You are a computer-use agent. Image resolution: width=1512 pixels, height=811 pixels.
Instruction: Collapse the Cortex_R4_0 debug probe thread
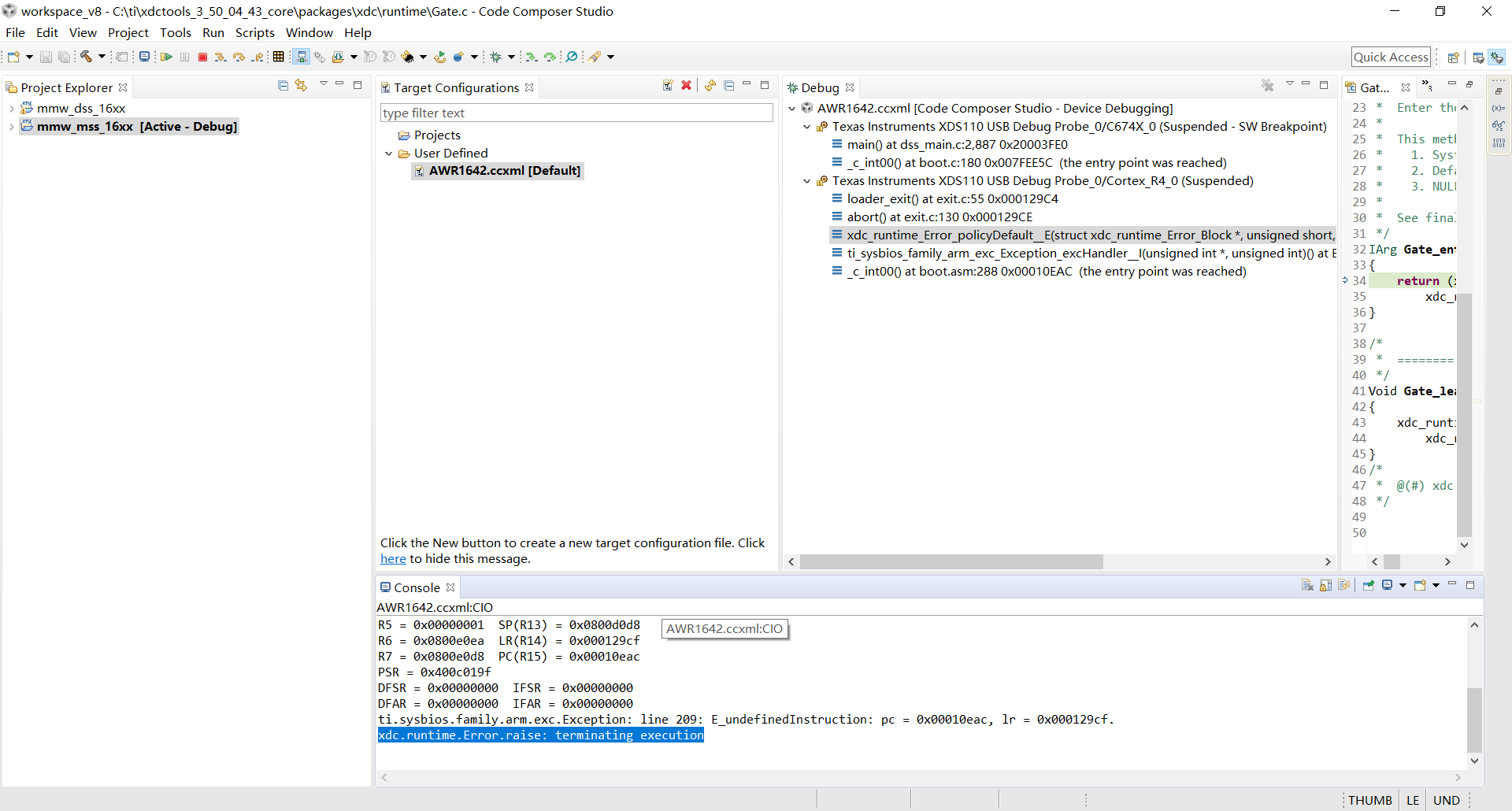[x=807, y=181]
